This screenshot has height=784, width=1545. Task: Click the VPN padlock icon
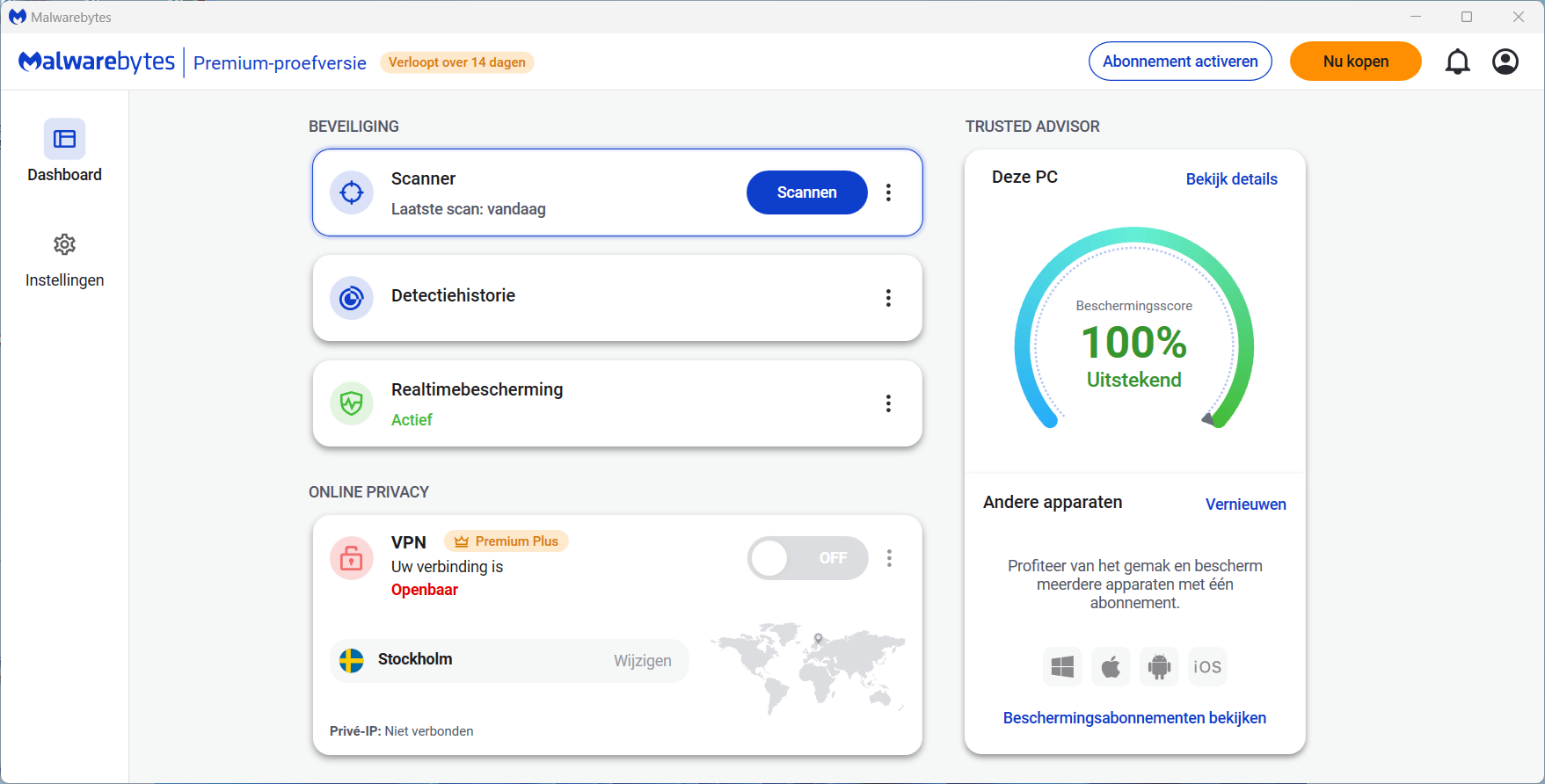click(x=352, y=558)
